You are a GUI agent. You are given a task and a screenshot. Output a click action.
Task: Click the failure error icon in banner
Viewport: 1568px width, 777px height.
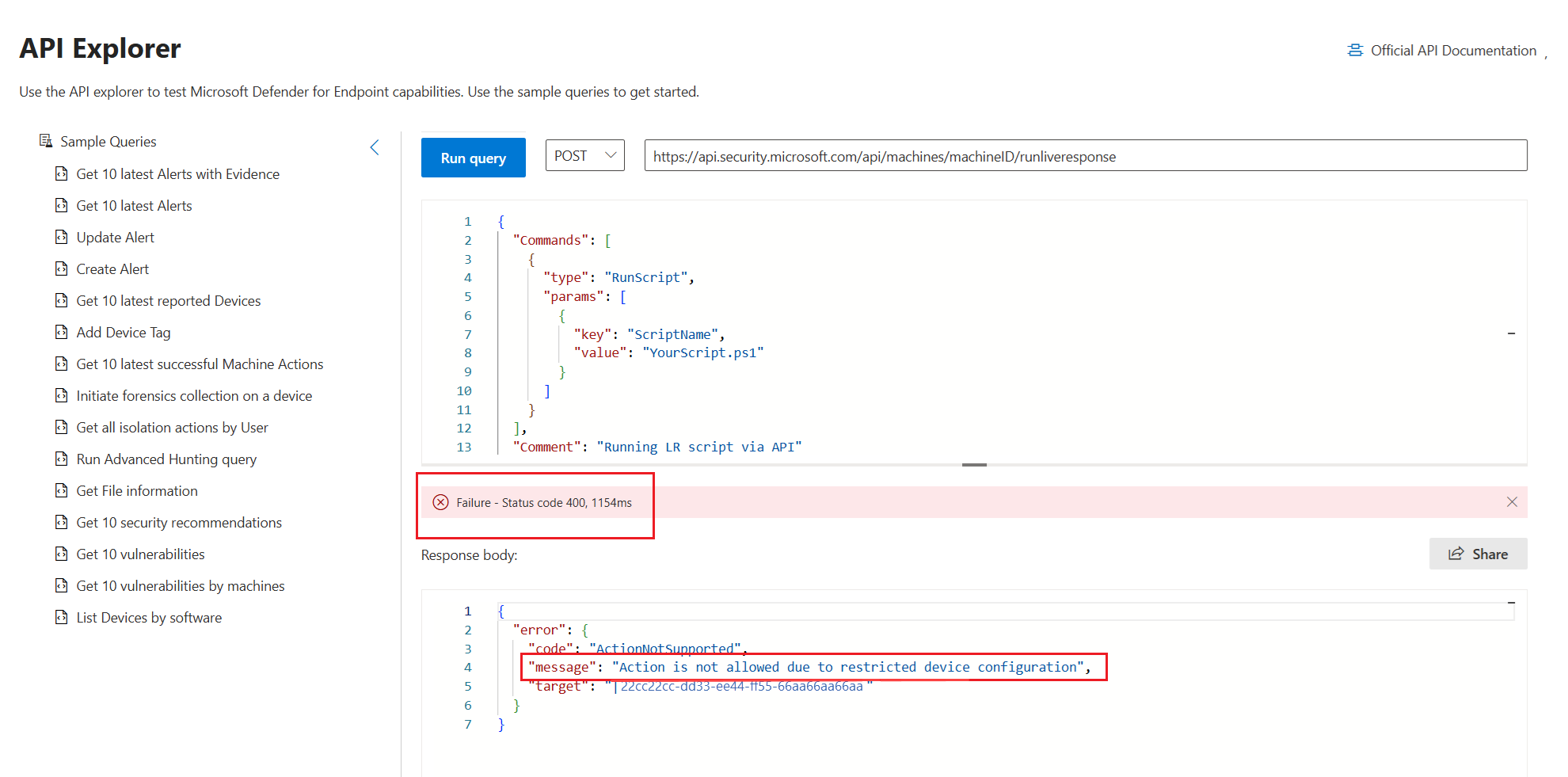[441, 502]
